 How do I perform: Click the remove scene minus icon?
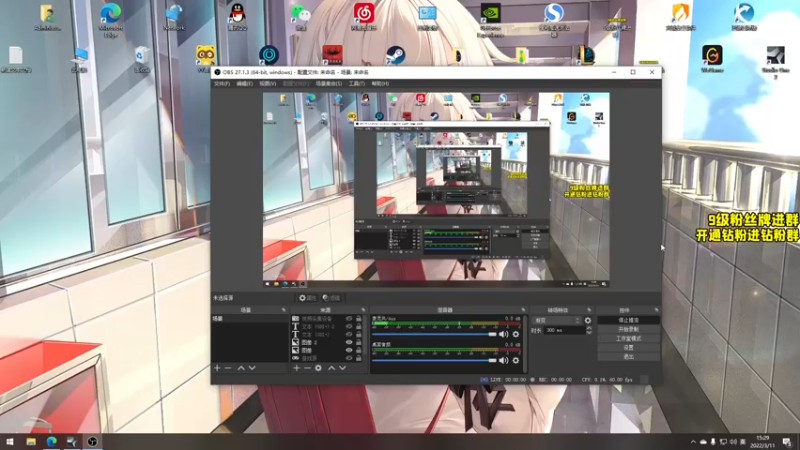228,368
